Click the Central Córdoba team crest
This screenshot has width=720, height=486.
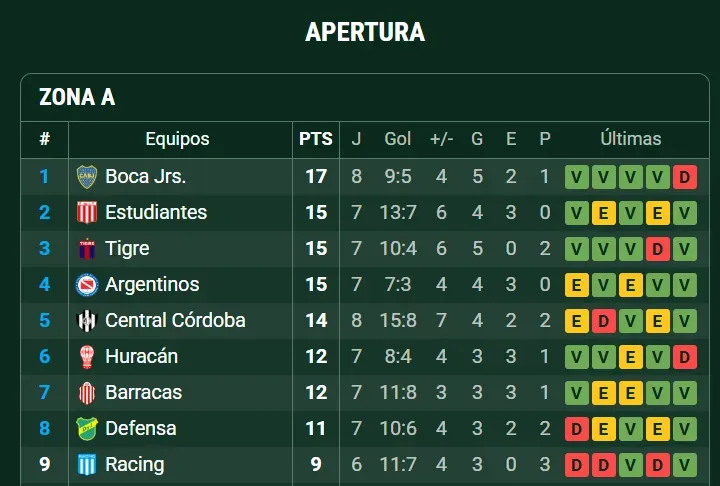point(87,321)
